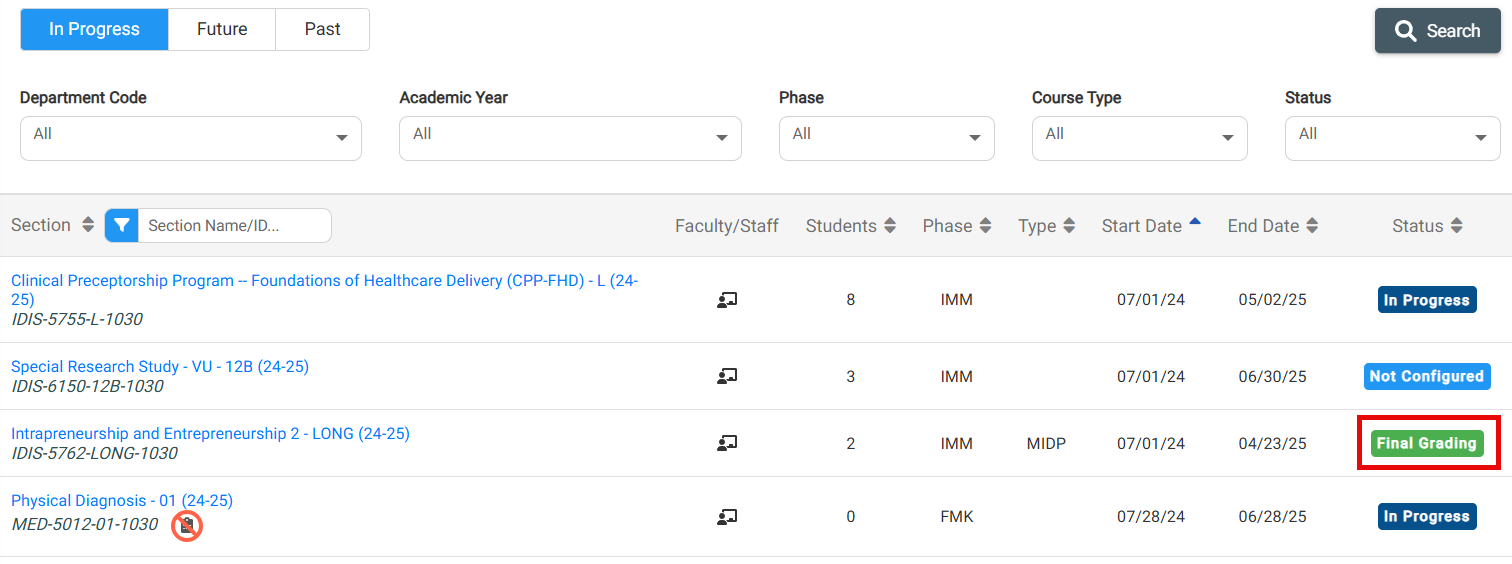
Task: Sort by Status column
Action: [x=1456, y=226]
